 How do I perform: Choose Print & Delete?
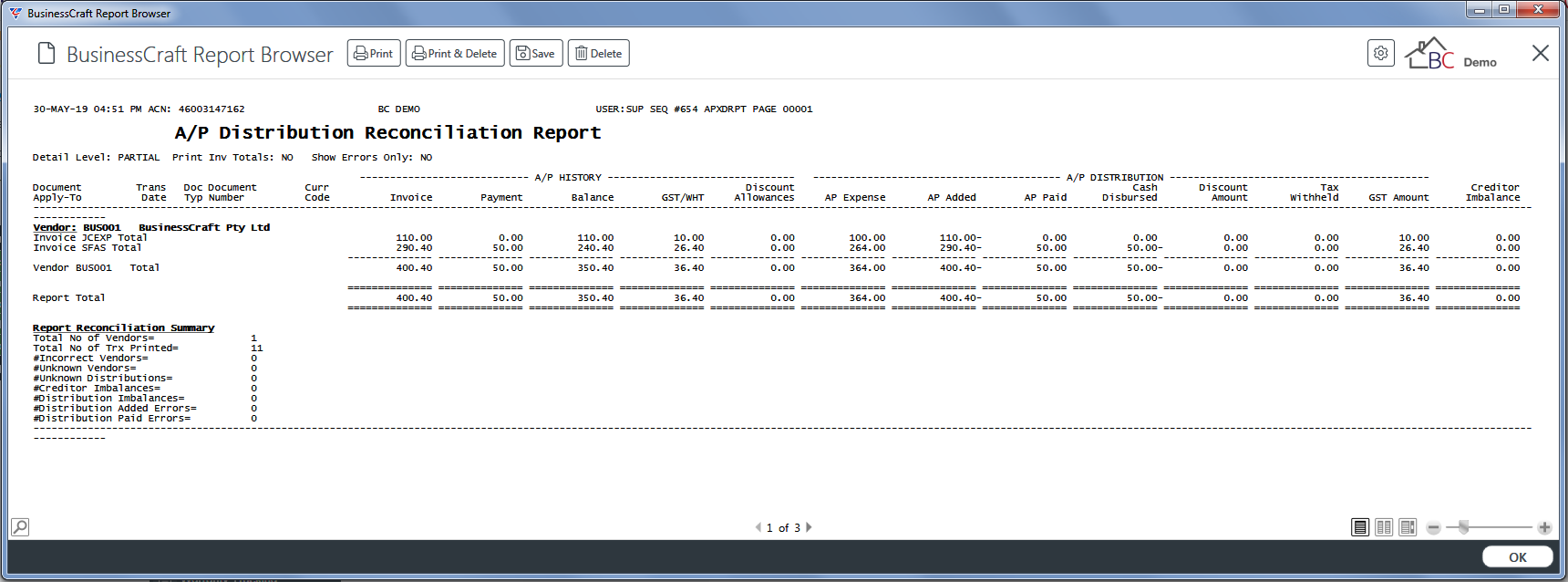point(455,53)
